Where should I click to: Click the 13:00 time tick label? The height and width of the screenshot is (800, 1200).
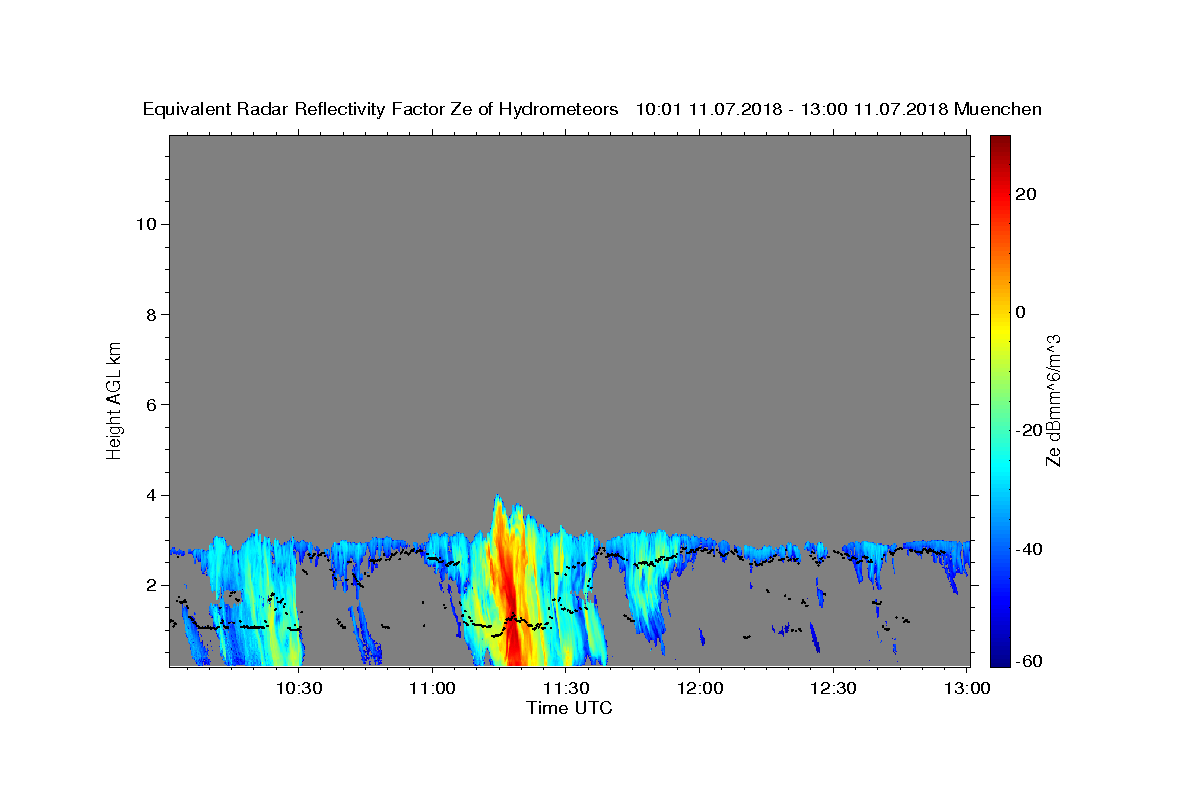[965, 688]
